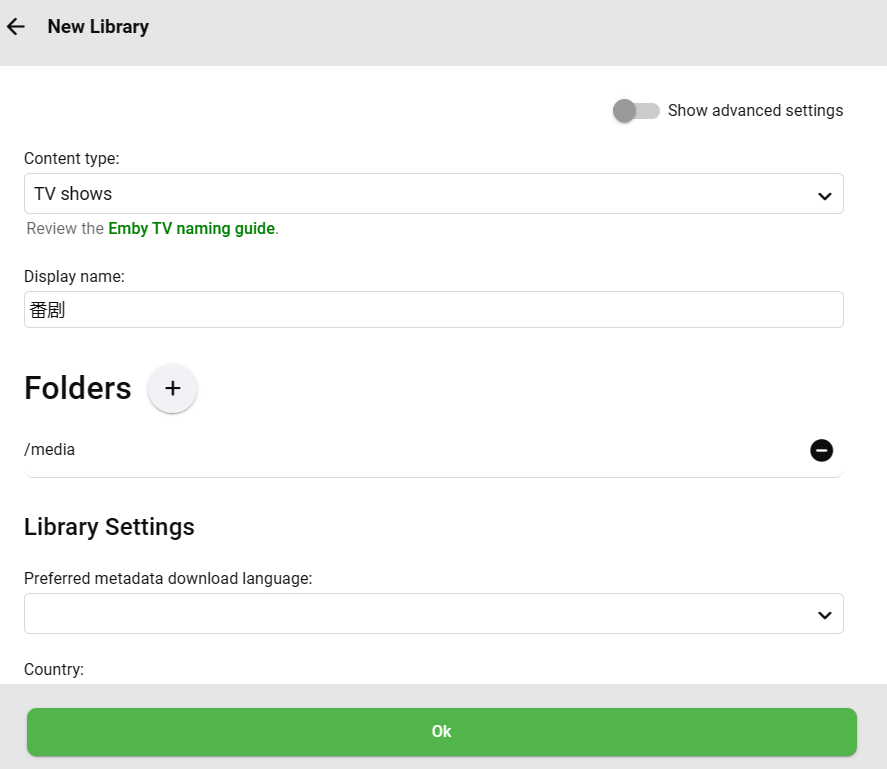This screenshot has width=887, height=769.
Task: Focus the Display name text field
Action: pyautogui.click(x=433, y=310)
